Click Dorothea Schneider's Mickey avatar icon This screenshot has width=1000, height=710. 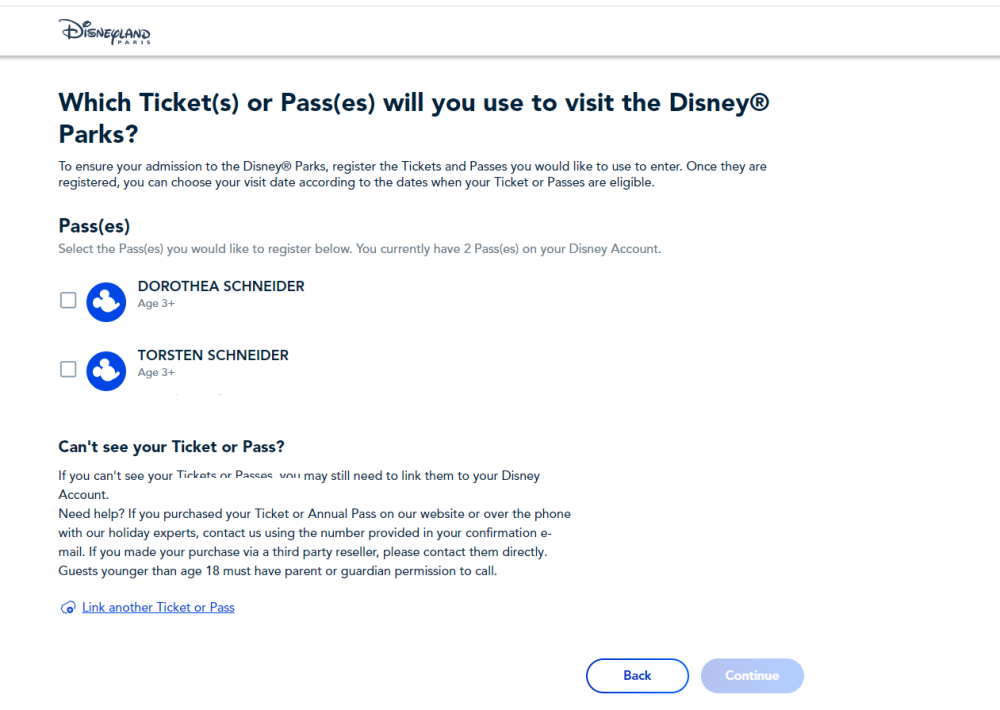click(106, 302)
